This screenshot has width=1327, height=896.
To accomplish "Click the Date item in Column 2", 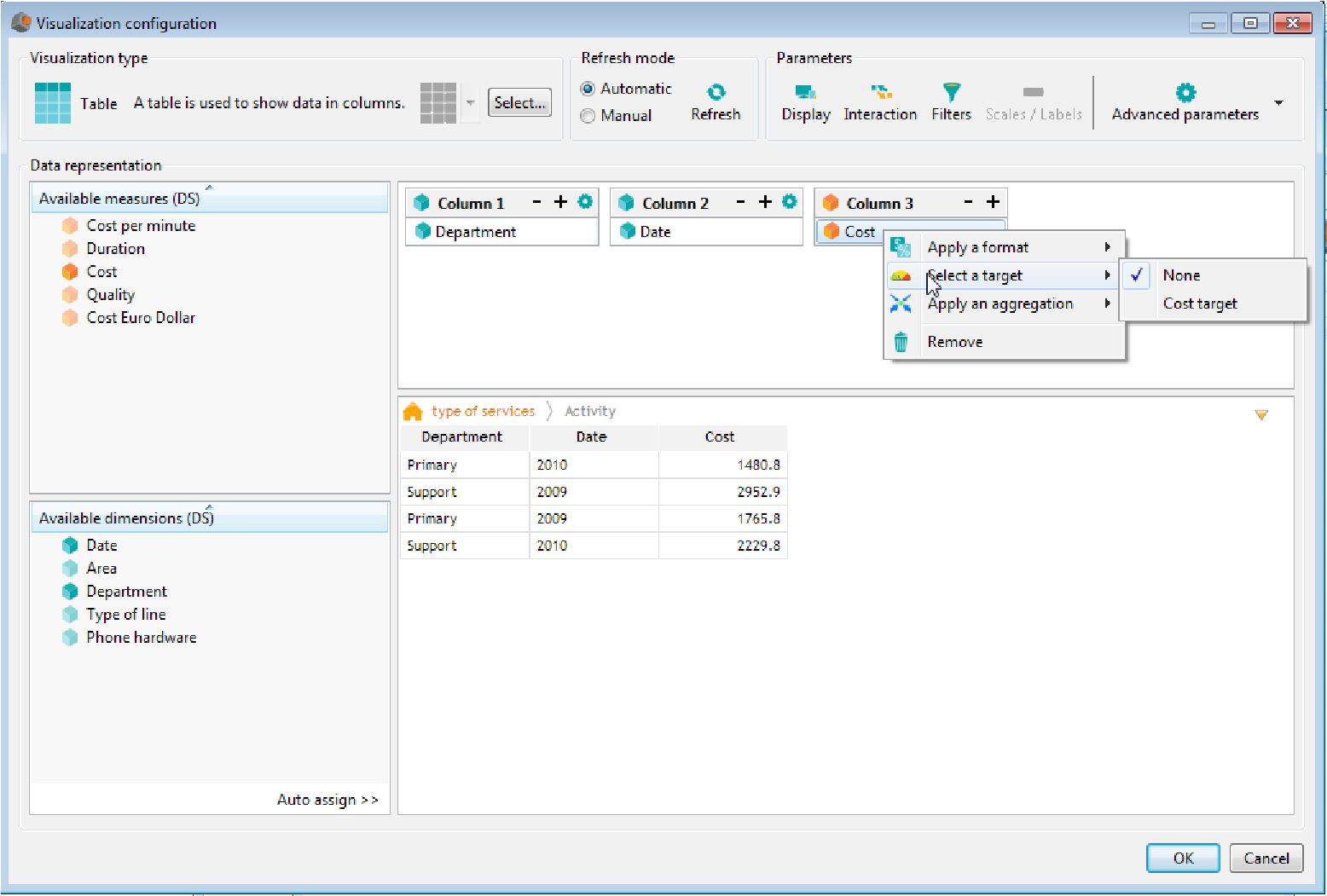I will point(707,232).
